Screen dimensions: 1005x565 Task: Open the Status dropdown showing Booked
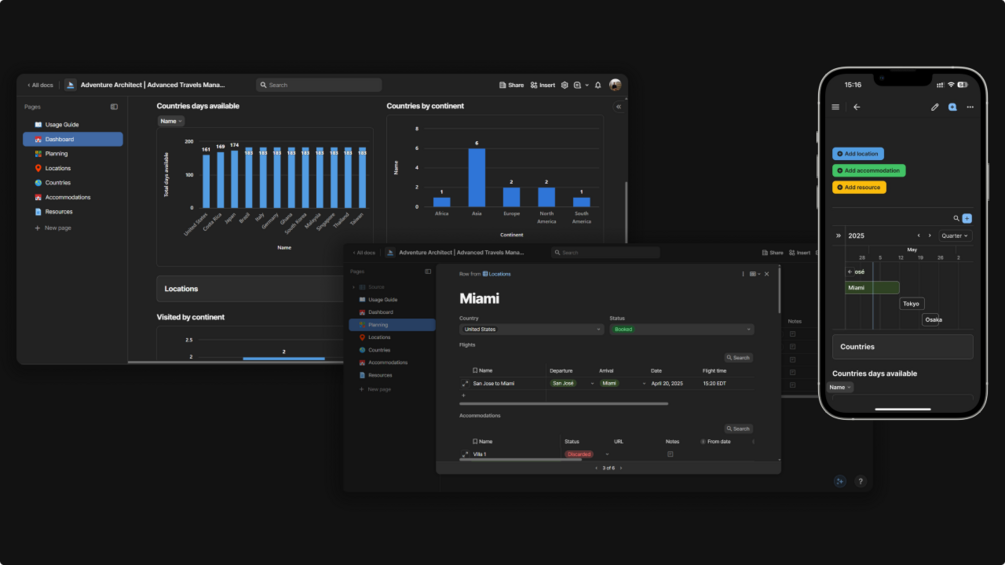[681, 329]
